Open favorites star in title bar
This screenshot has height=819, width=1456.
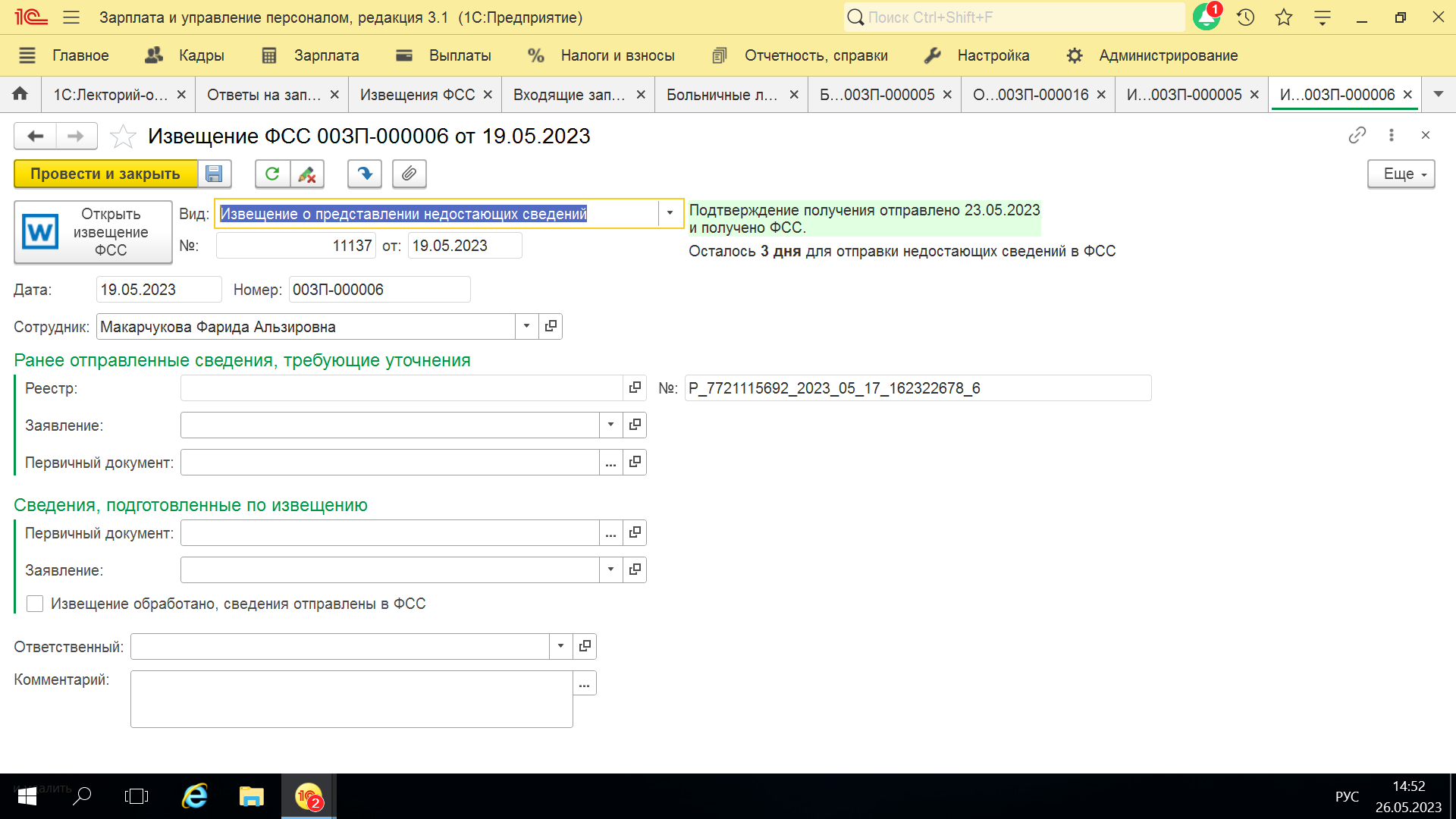click(1284, 17)
